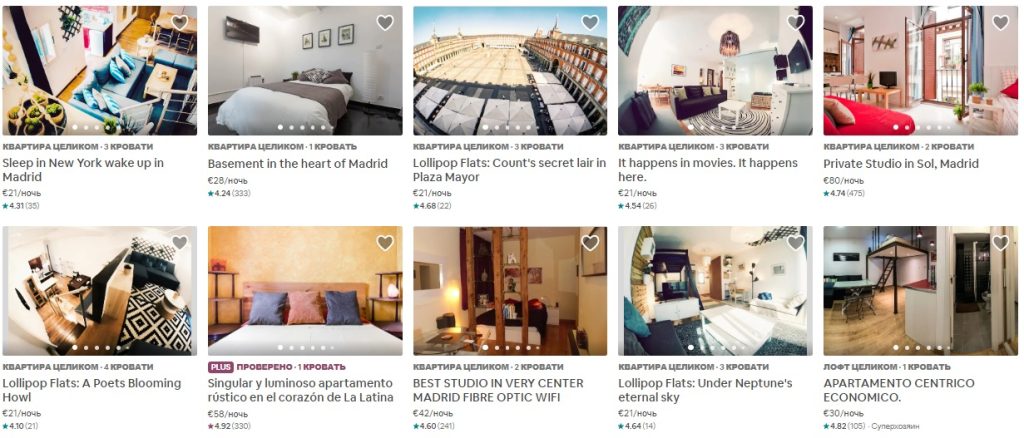Open the loft with ladder photo thumbnail
The width and height of the screenshot is (1024, 438).
click(920, 291)
